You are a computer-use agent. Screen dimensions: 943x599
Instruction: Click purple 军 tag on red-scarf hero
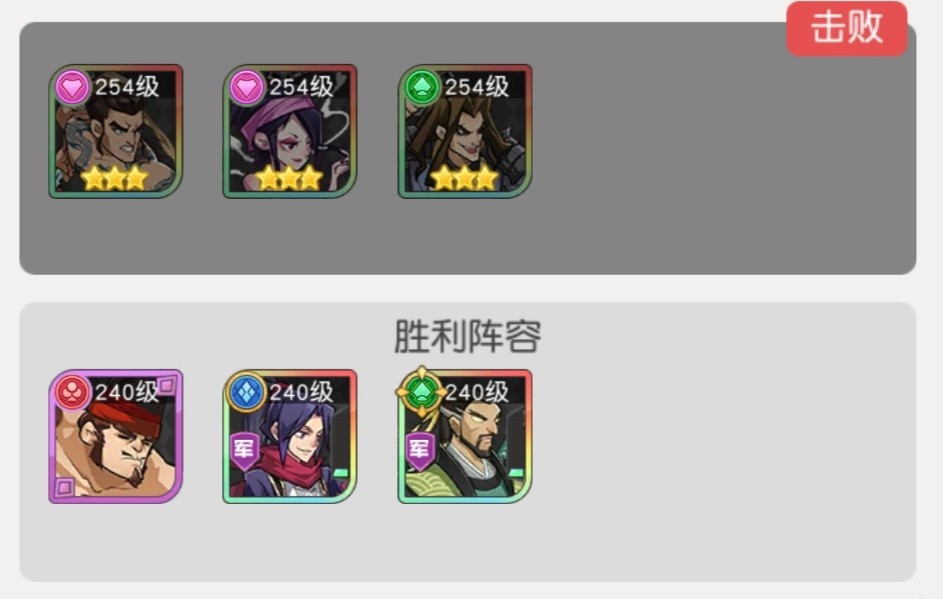(x=245, y=451)
